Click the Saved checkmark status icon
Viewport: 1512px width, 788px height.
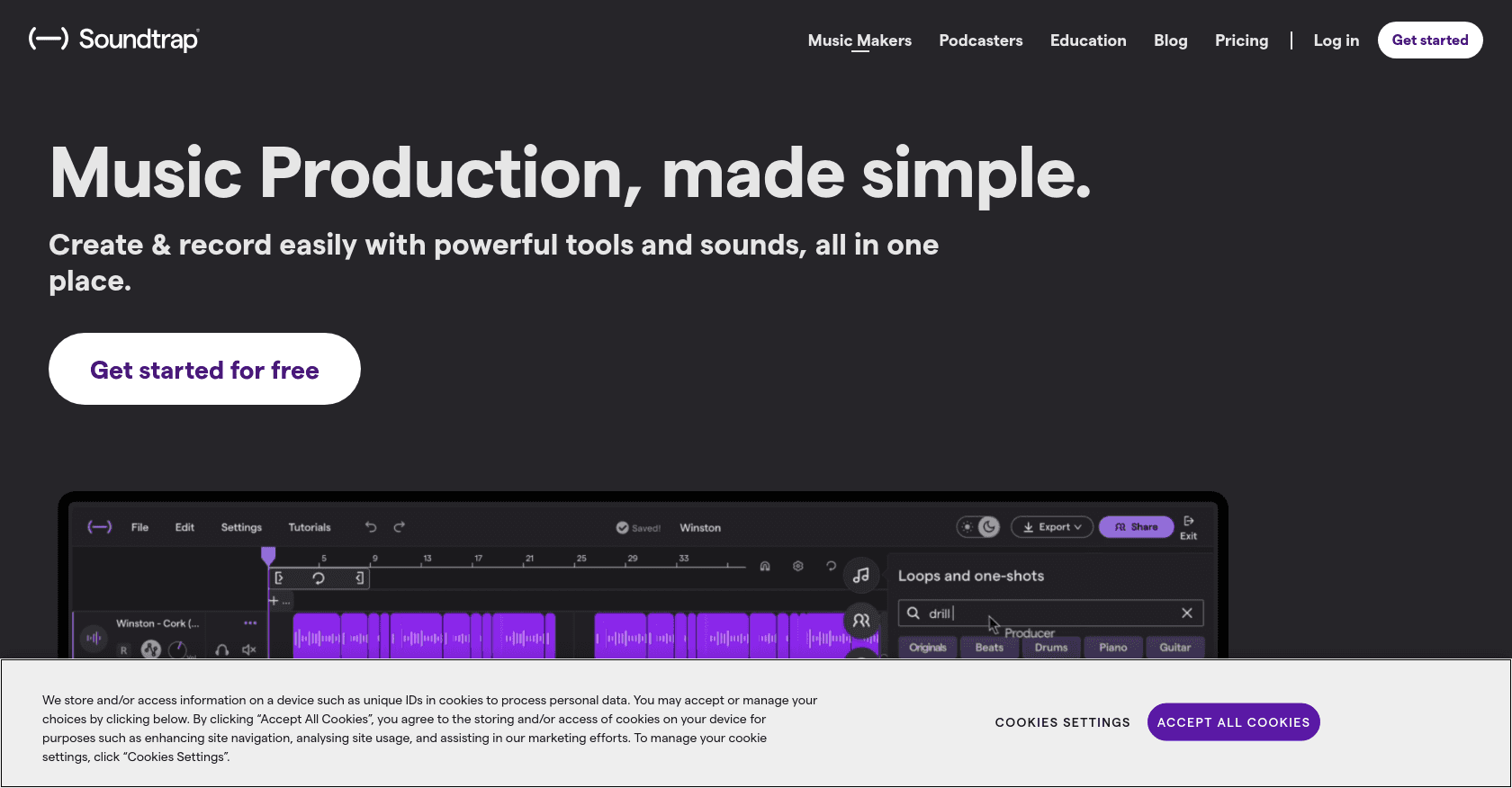pos(622,528)
